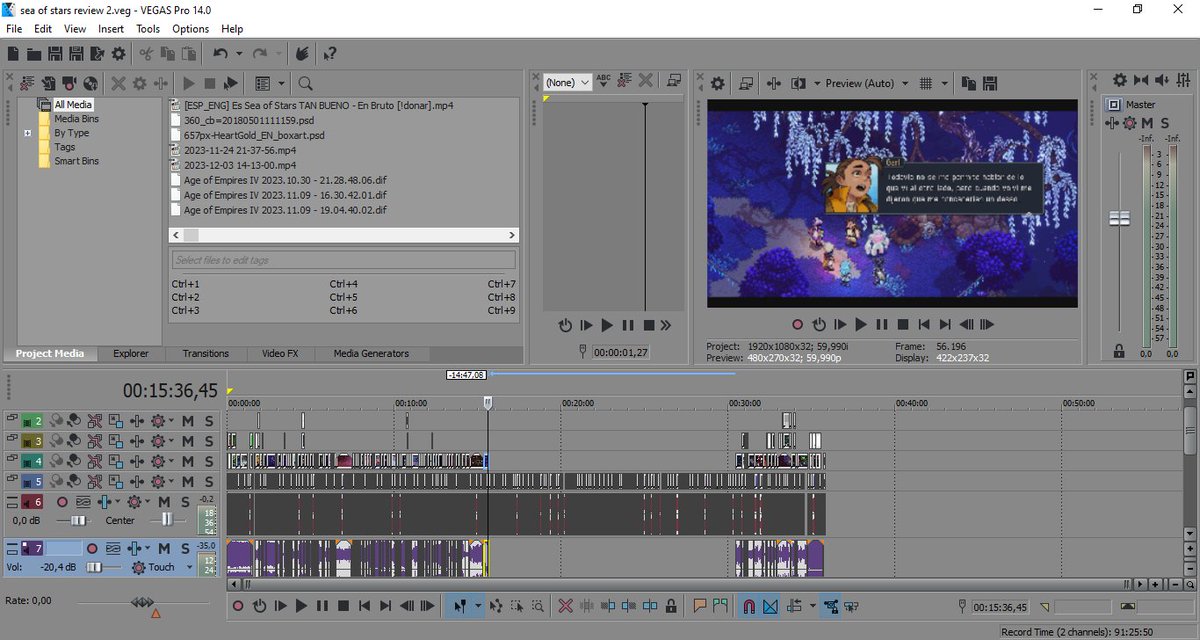Viewport: 1200px width, 640px height.
Task: Arm audio track 6 for recording
Action: coord(62,502)
